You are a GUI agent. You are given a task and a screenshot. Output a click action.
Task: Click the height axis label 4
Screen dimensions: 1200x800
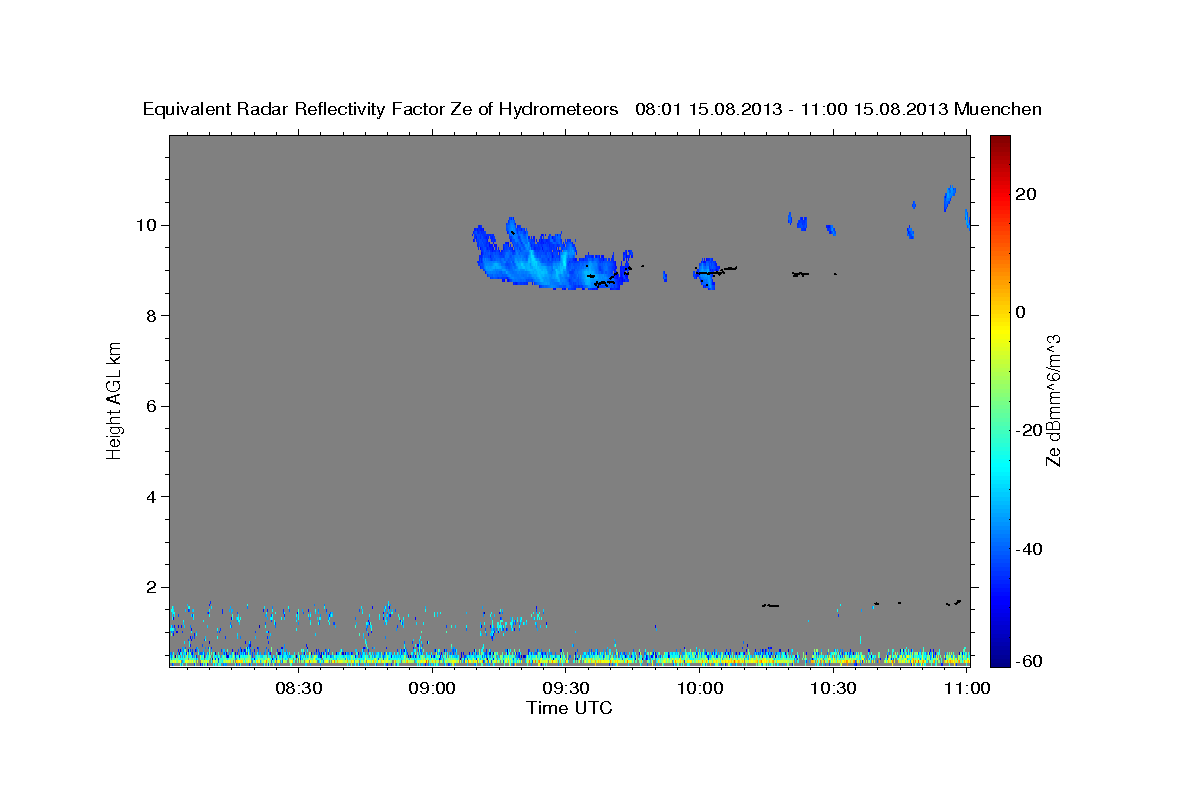pos(153,497)
